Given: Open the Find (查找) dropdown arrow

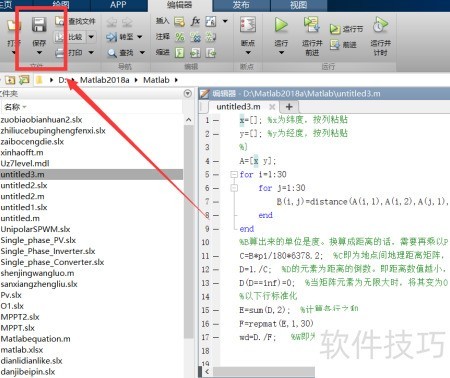Looking at the screenshot, I should pyautogui.click(x=142, y=53).
